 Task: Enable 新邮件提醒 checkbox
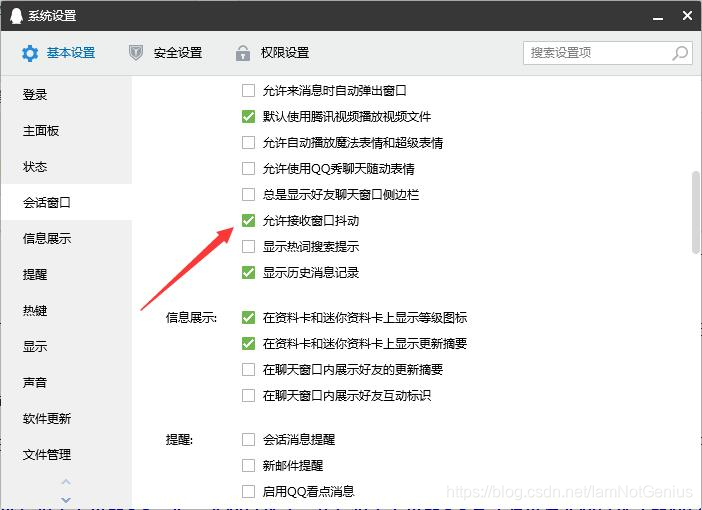248,466
